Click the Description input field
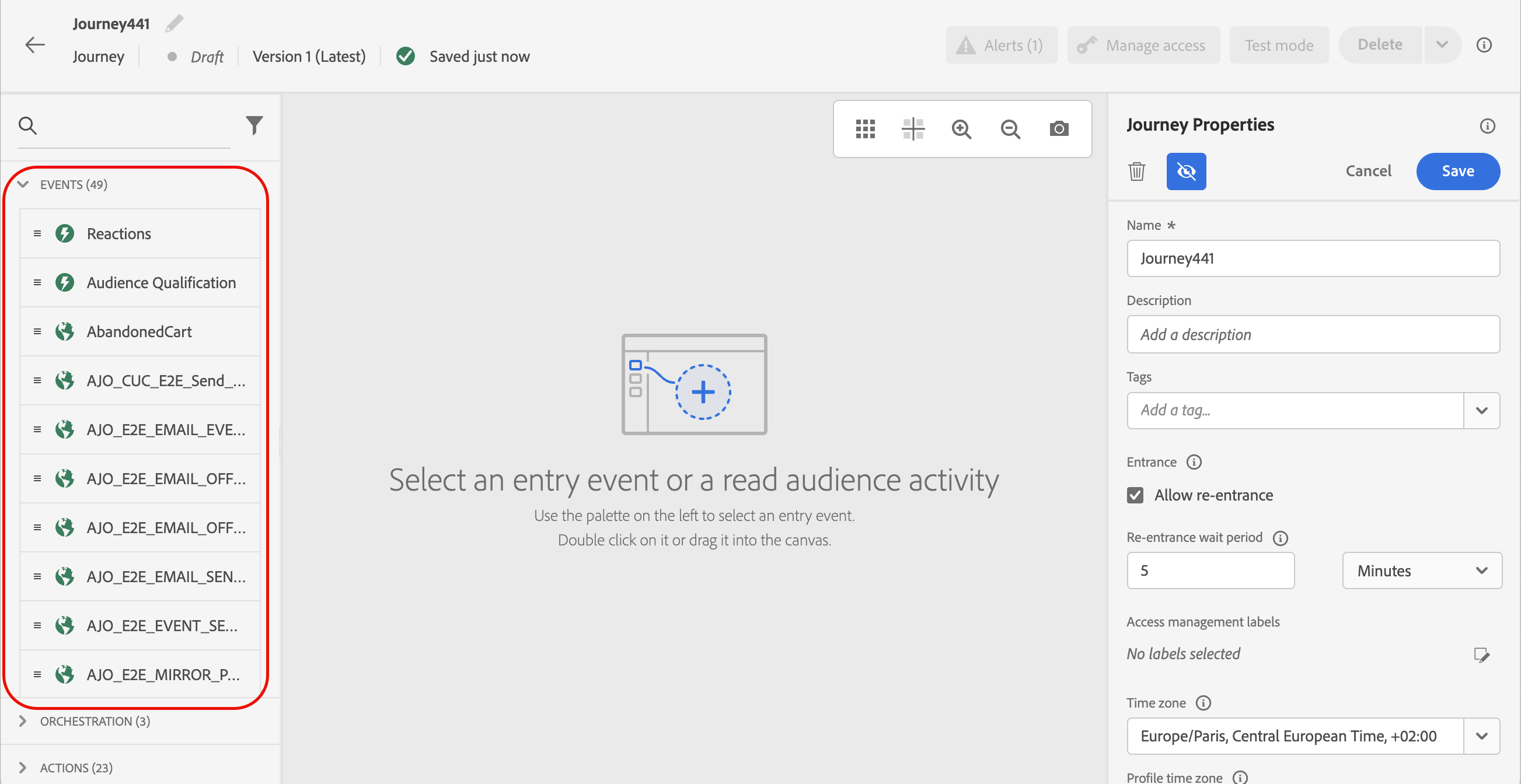This screenshot has width=1521, height=784. pos(1313,334)
